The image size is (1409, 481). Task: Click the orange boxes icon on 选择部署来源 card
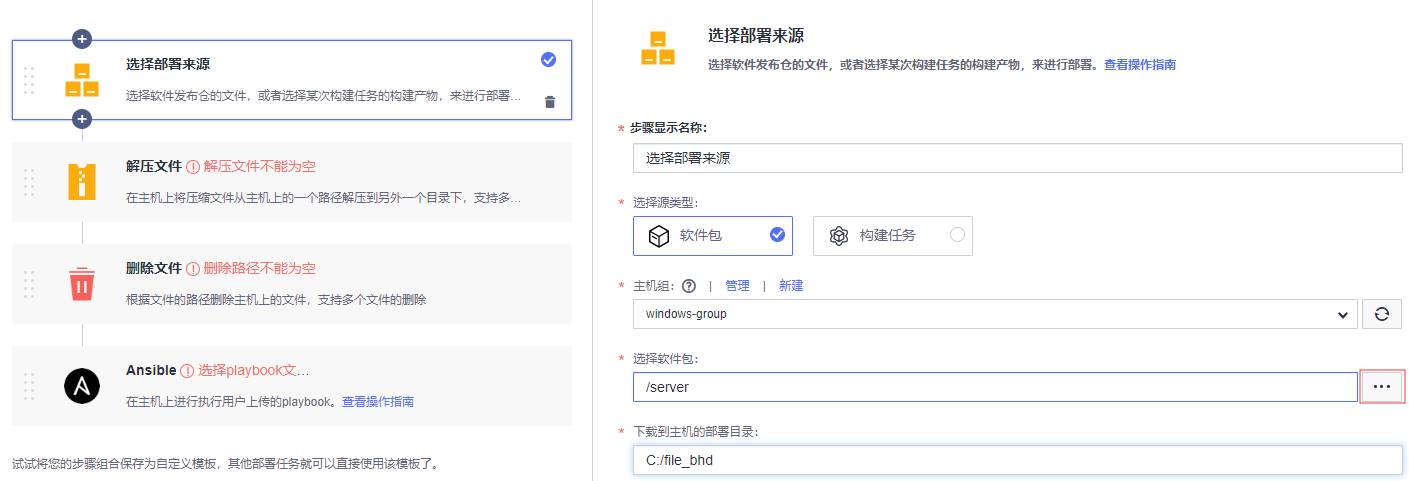82,80
